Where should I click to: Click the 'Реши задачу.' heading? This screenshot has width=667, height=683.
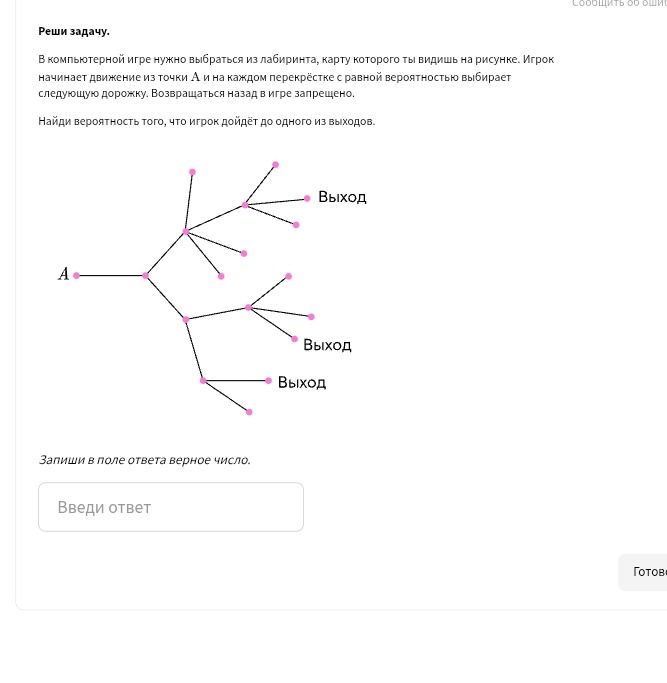tap(74, 31)
